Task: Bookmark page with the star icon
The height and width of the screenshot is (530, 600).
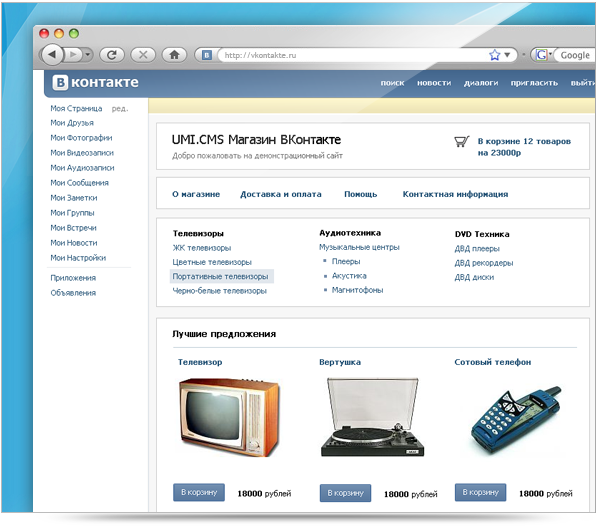Action: point(494,55)
